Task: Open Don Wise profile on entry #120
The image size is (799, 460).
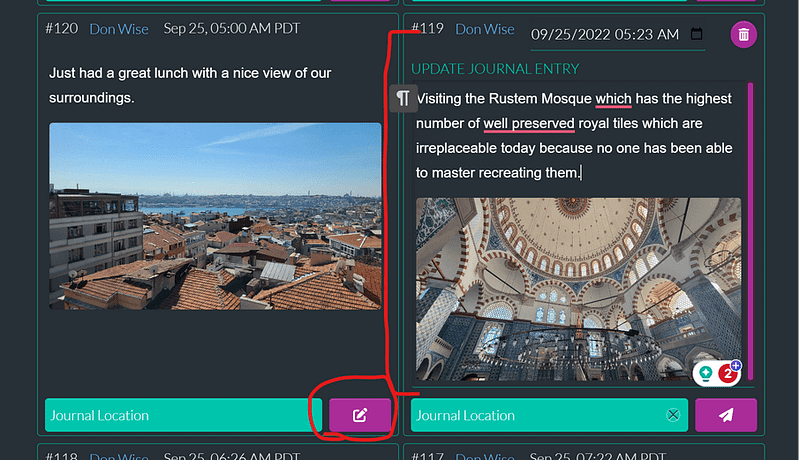Action: [x=119, y=29]
